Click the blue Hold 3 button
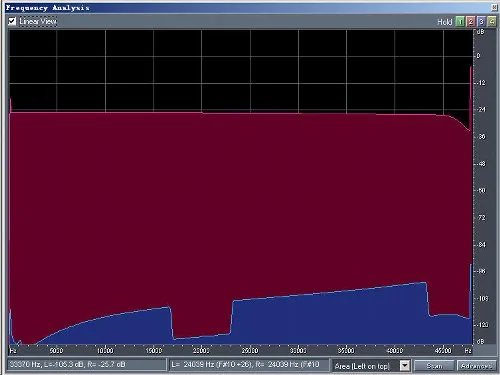Viewport: 500px width, 375px height. click(x=481, y=22)
